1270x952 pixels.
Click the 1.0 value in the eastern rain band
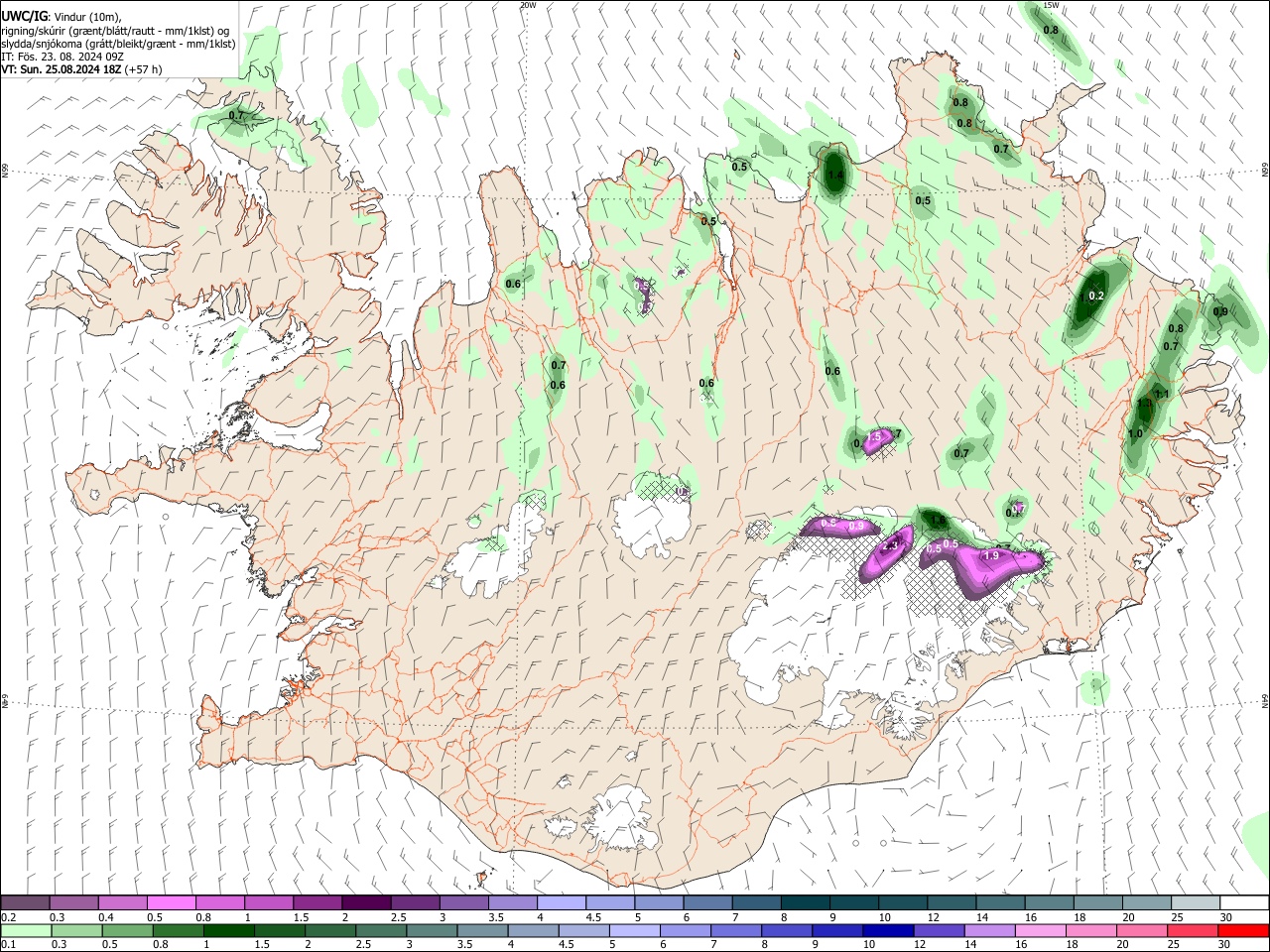[1136, 434]
